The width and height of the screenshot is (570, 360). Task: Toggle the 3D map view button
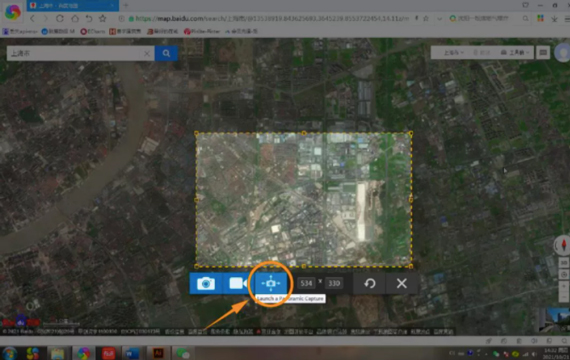coord(564,263)
